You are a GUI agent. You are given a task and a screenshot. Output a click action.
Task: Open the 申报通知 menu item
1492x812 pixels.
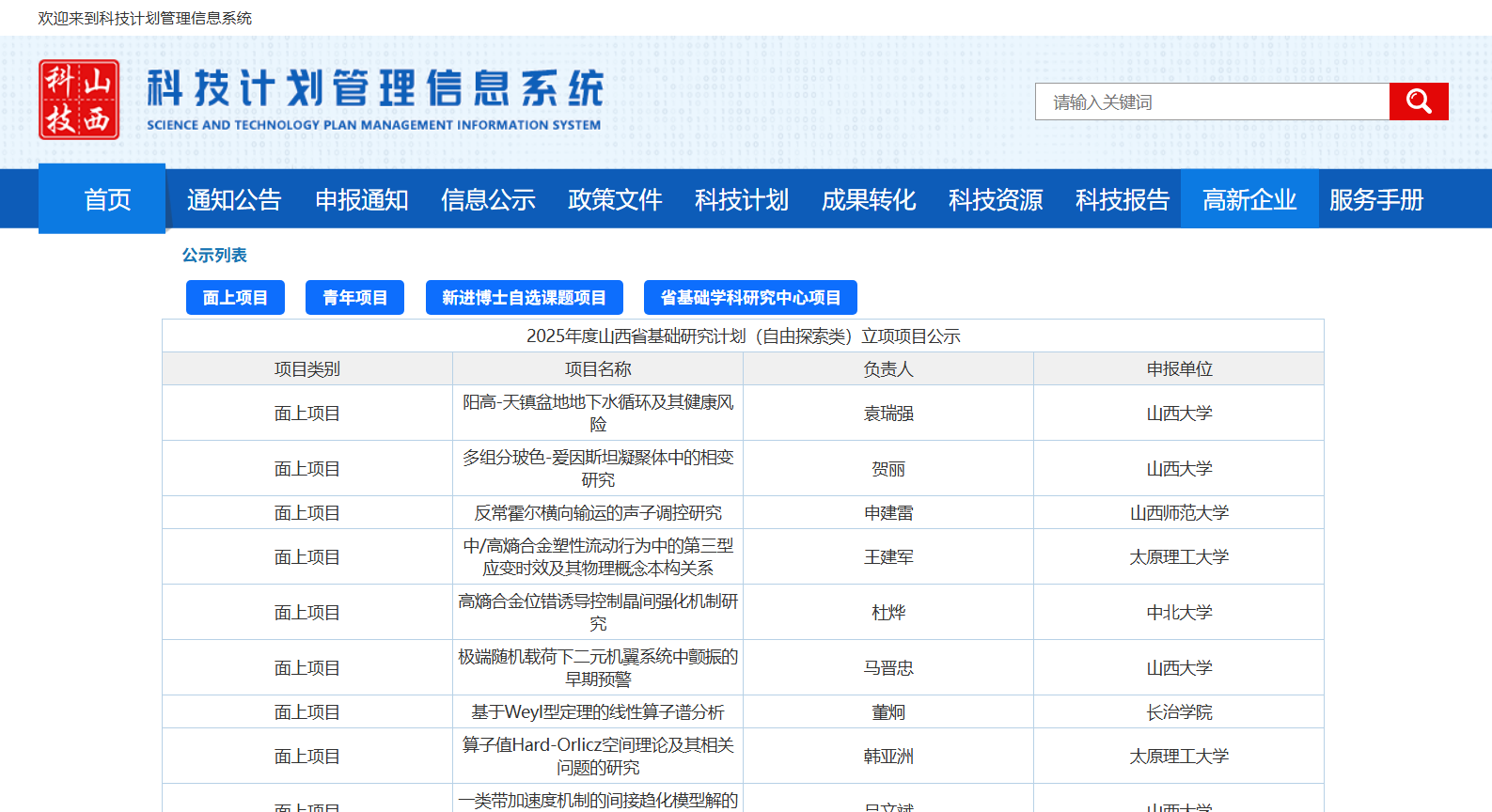coord(361,199)
